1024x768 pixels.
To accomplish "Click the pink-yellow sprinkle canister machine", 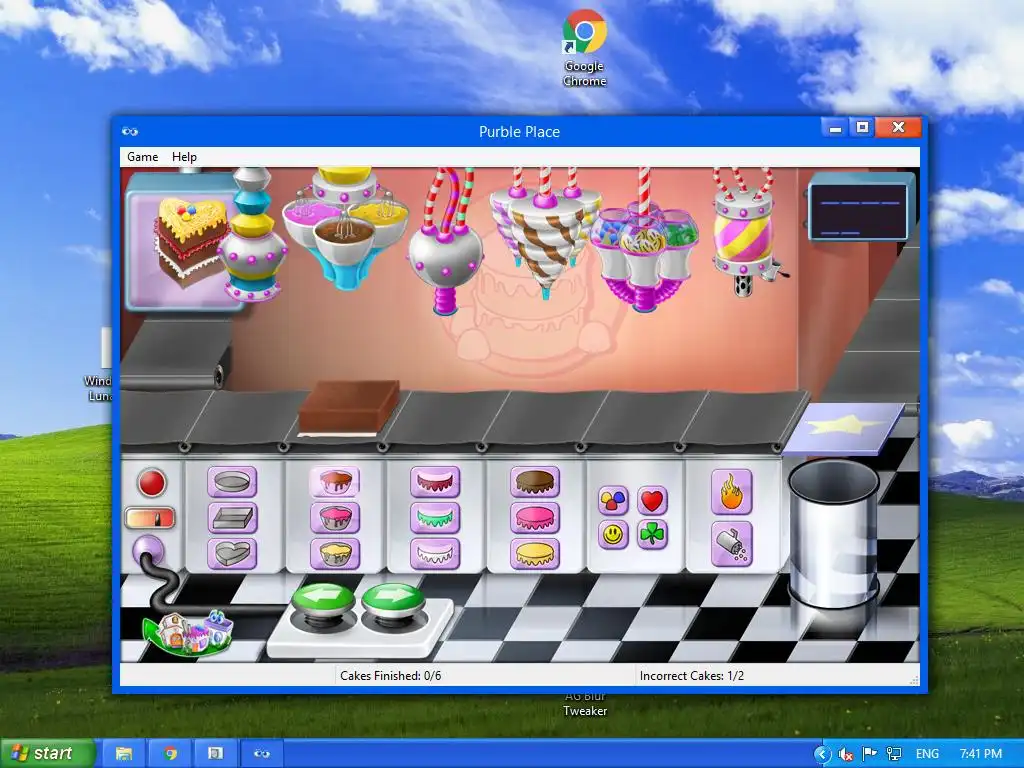I will tap(744, 232).
